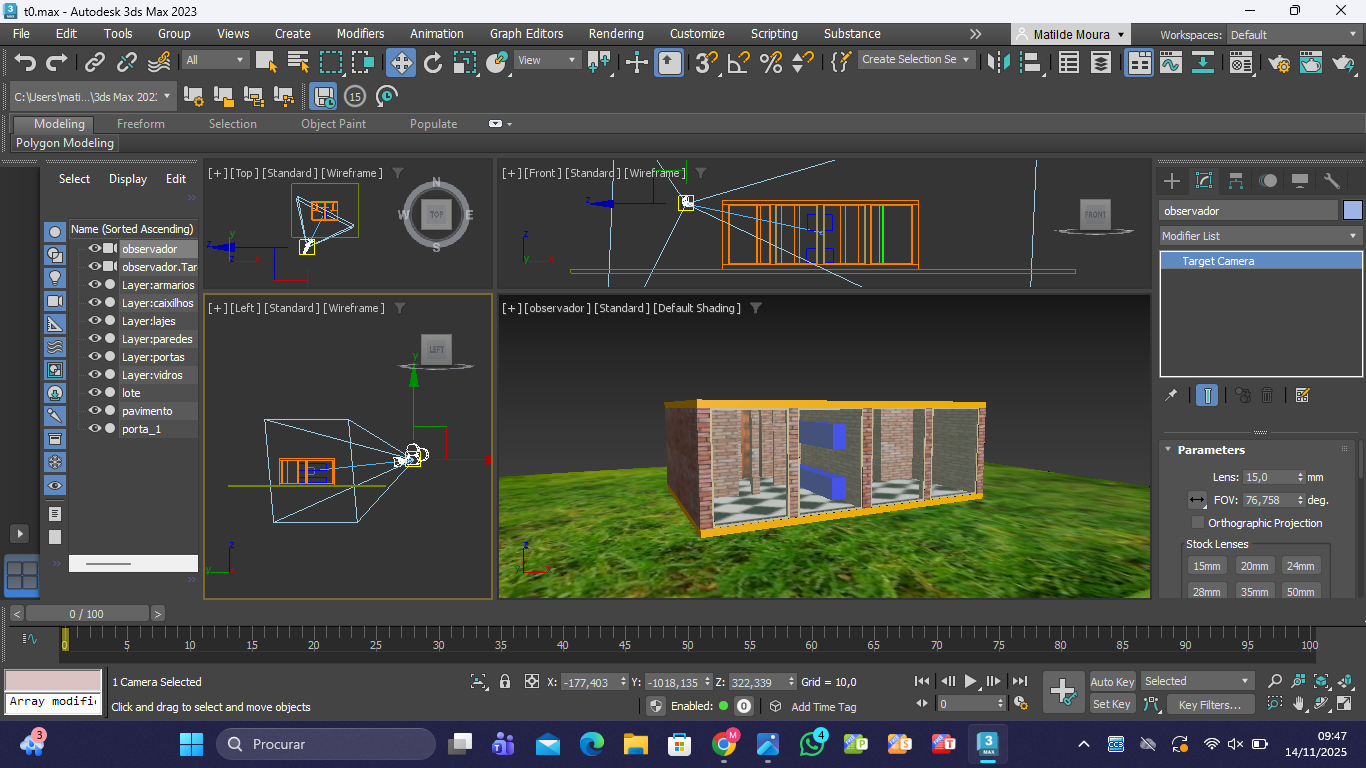
Task: Enable the Orthographic Projection checkbox
Action: click(x=1198, y=523)
